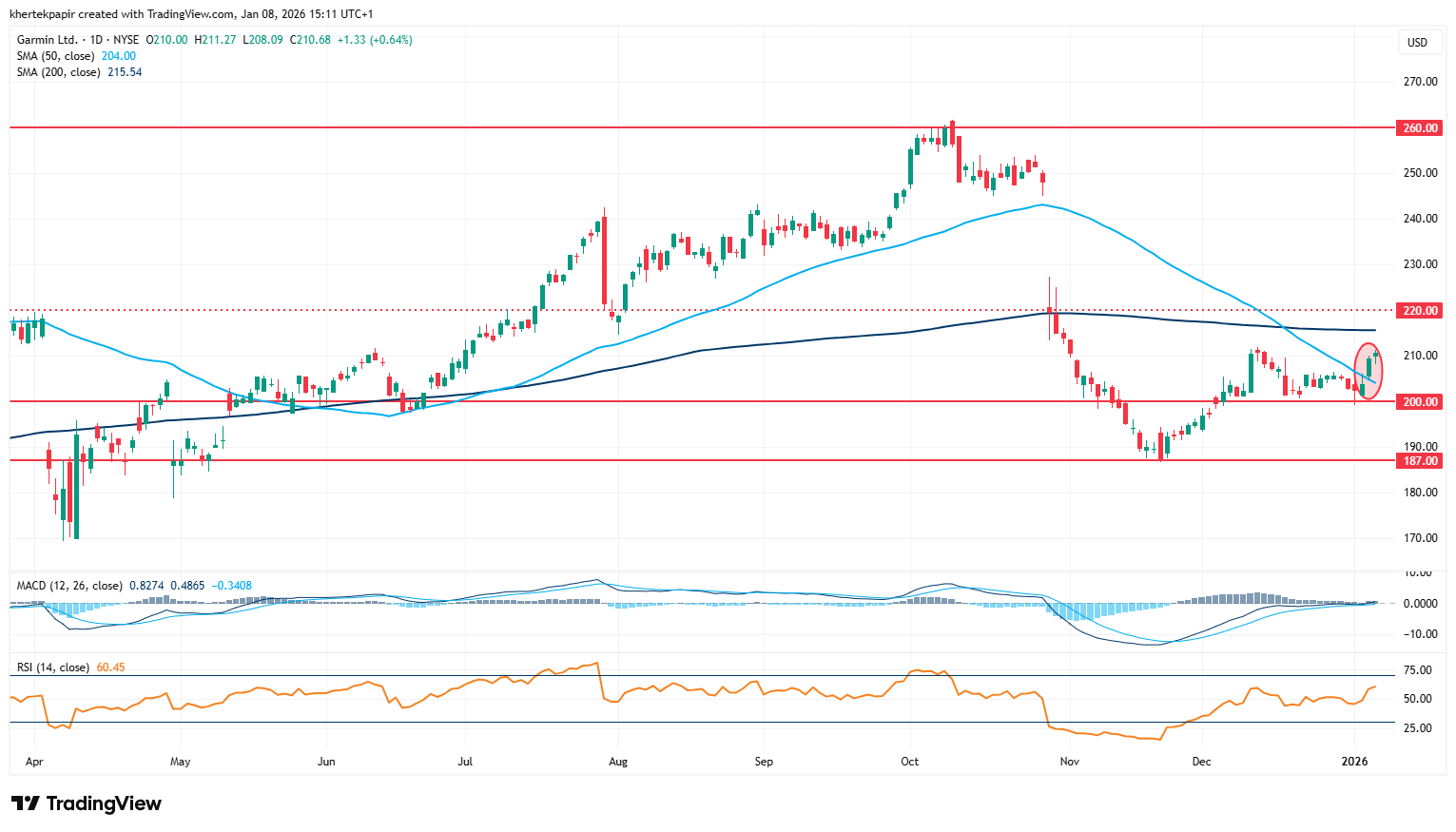The width and height of the screenshot is (1456, 832).
Task: Select the 220.00 dotted line price label
Action: (1420, 311)
